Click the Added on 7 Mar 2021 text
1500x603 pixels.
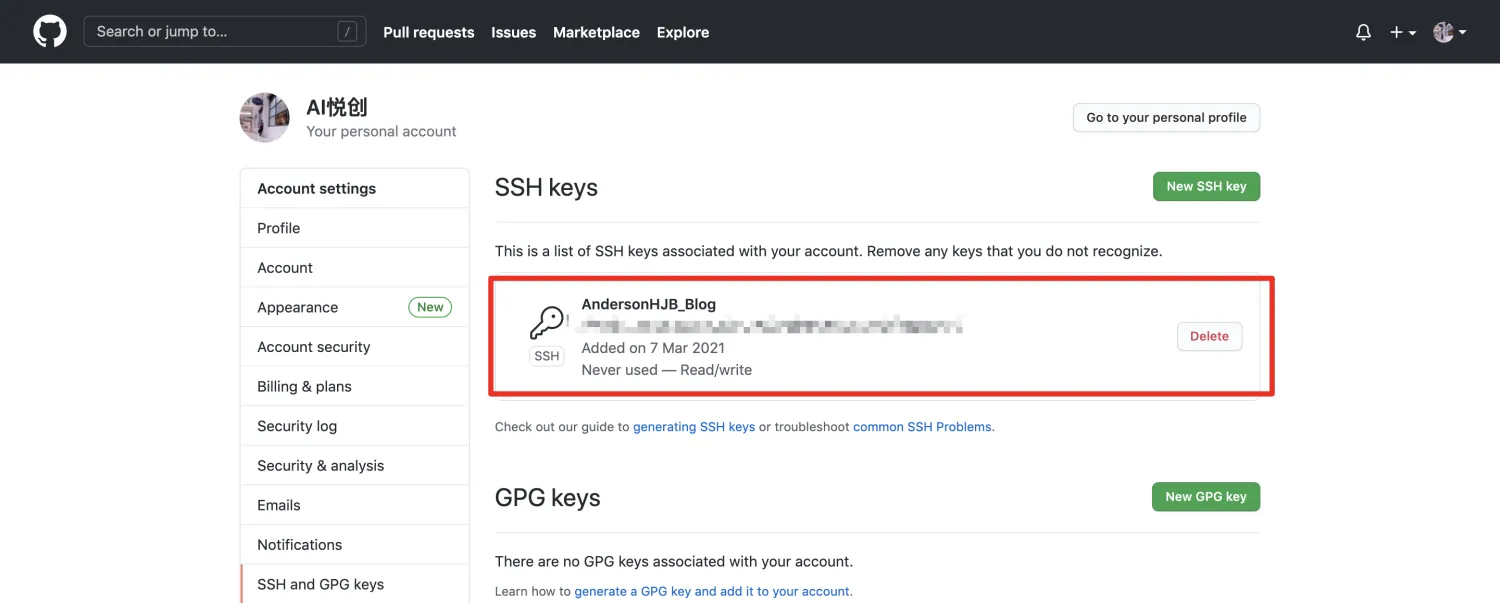click(653, 348)
